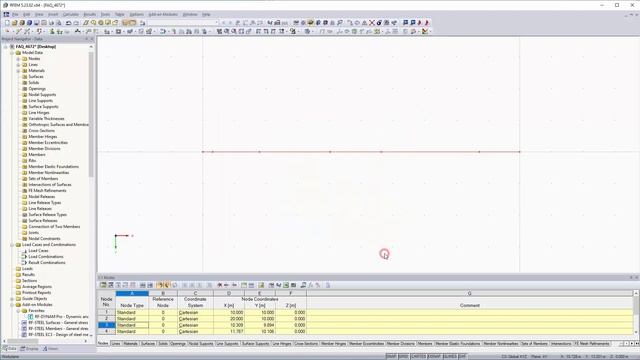Click the RF-STEEL Members module icon
The height and width of the screenshot is (360, 640).
coord(24,329)
